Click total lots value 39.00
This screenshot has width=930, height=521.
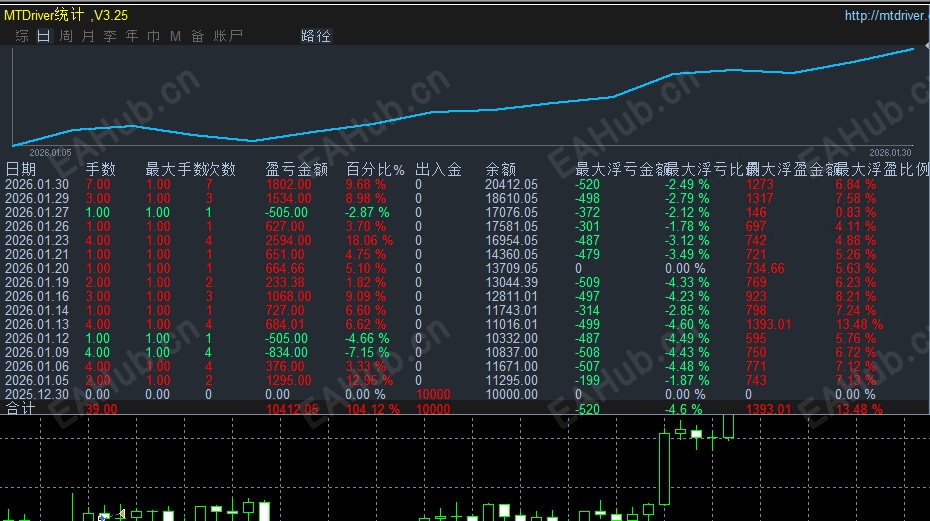tap(101, 409)
